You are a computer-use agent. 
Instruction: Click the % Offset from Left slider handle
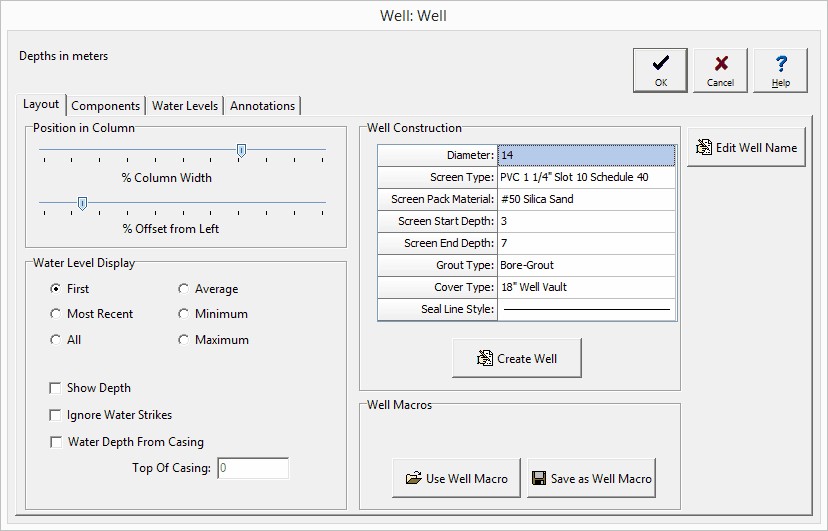[x=83, y=204]
